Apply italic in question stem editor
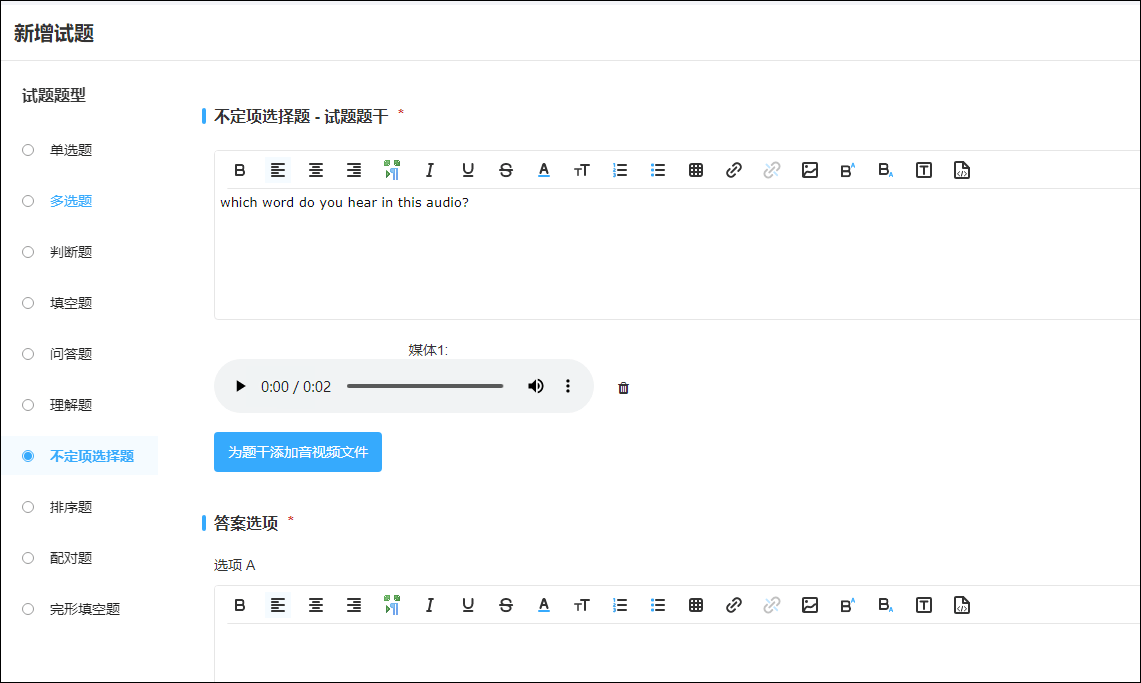Image resolution: width=1141 pixels, height=683 pixels. (x=430, y=170)
